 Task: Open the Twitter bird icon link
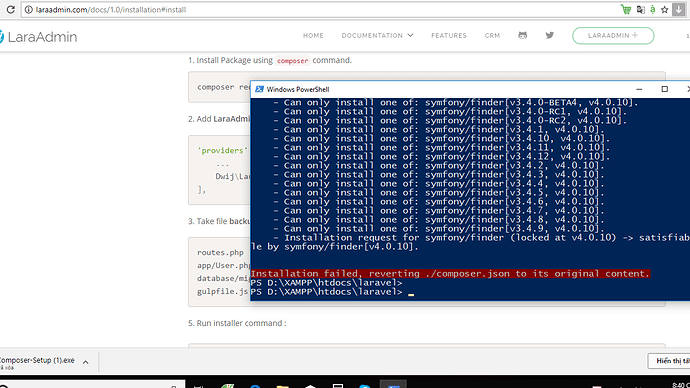click(x=550, y=35)
